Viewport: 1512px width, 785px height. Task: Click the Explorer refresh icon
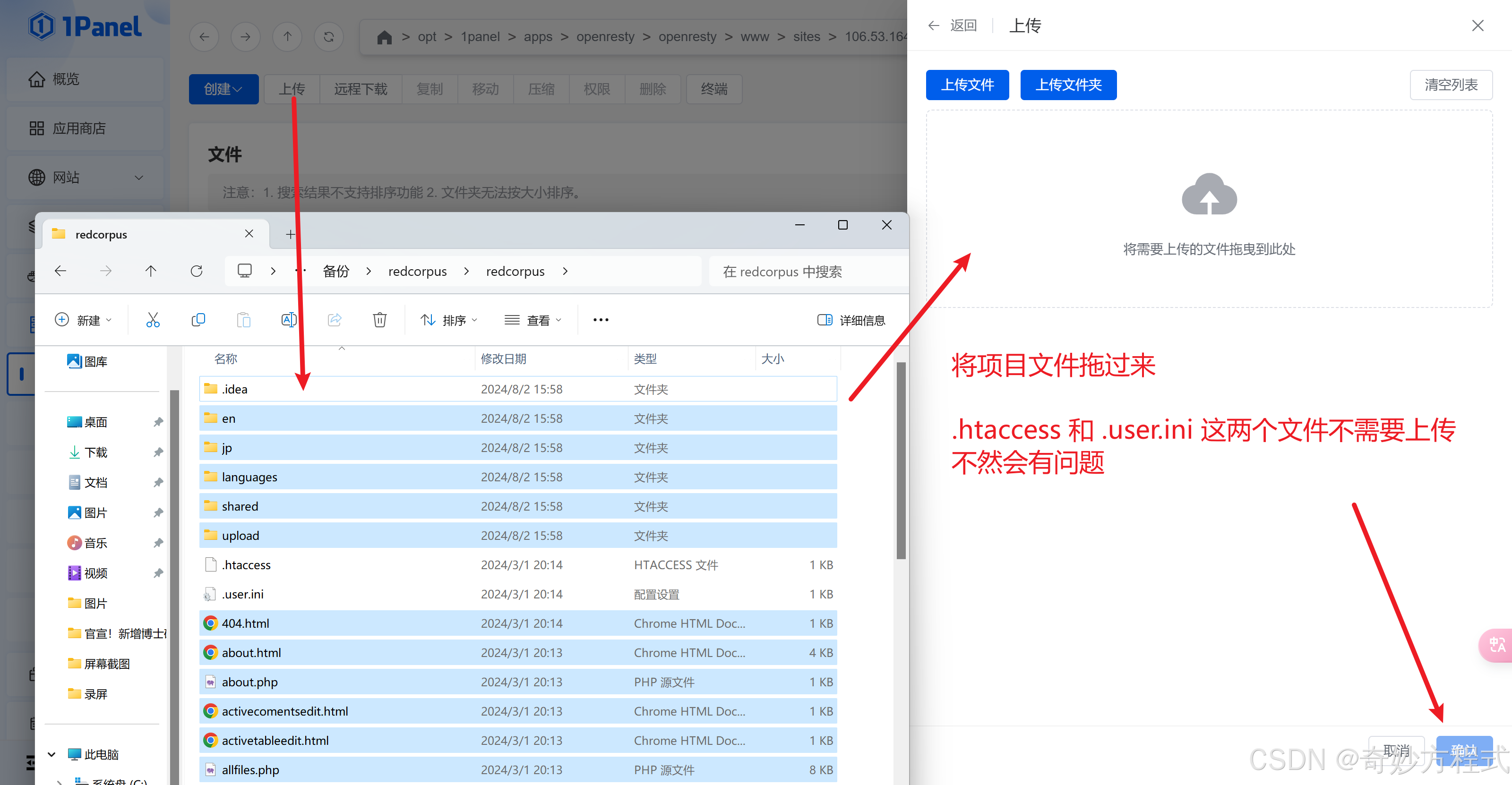tap(197, 271)
